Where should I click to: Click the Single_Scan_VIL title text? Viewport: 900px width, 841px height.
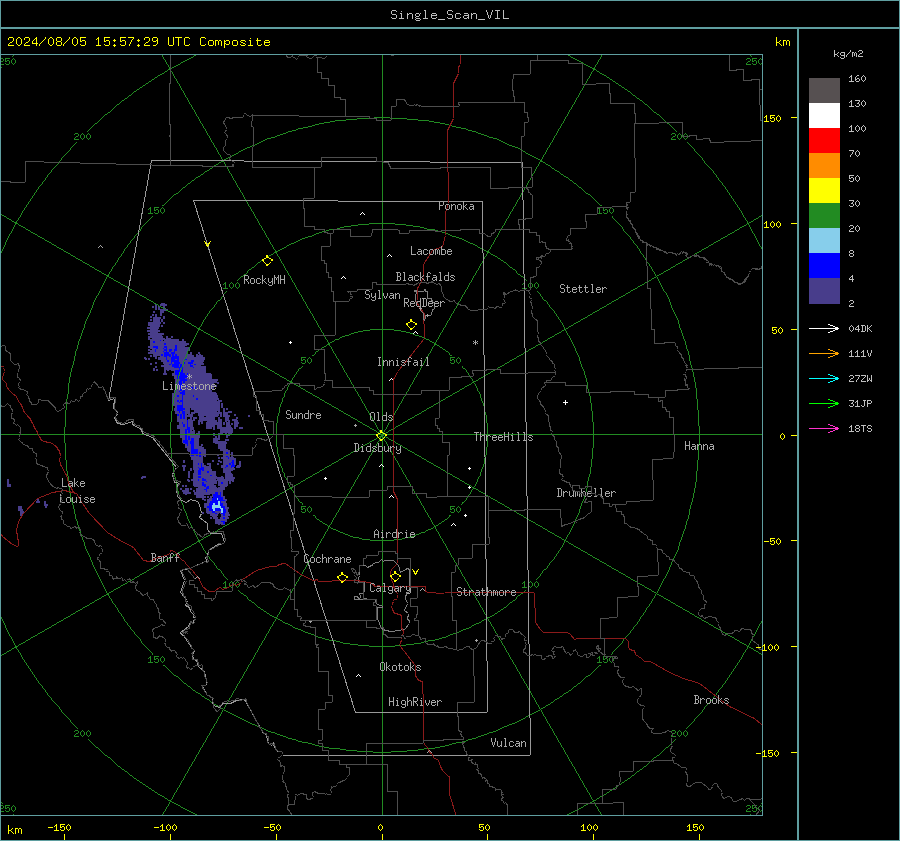click(x=449, y=15)
